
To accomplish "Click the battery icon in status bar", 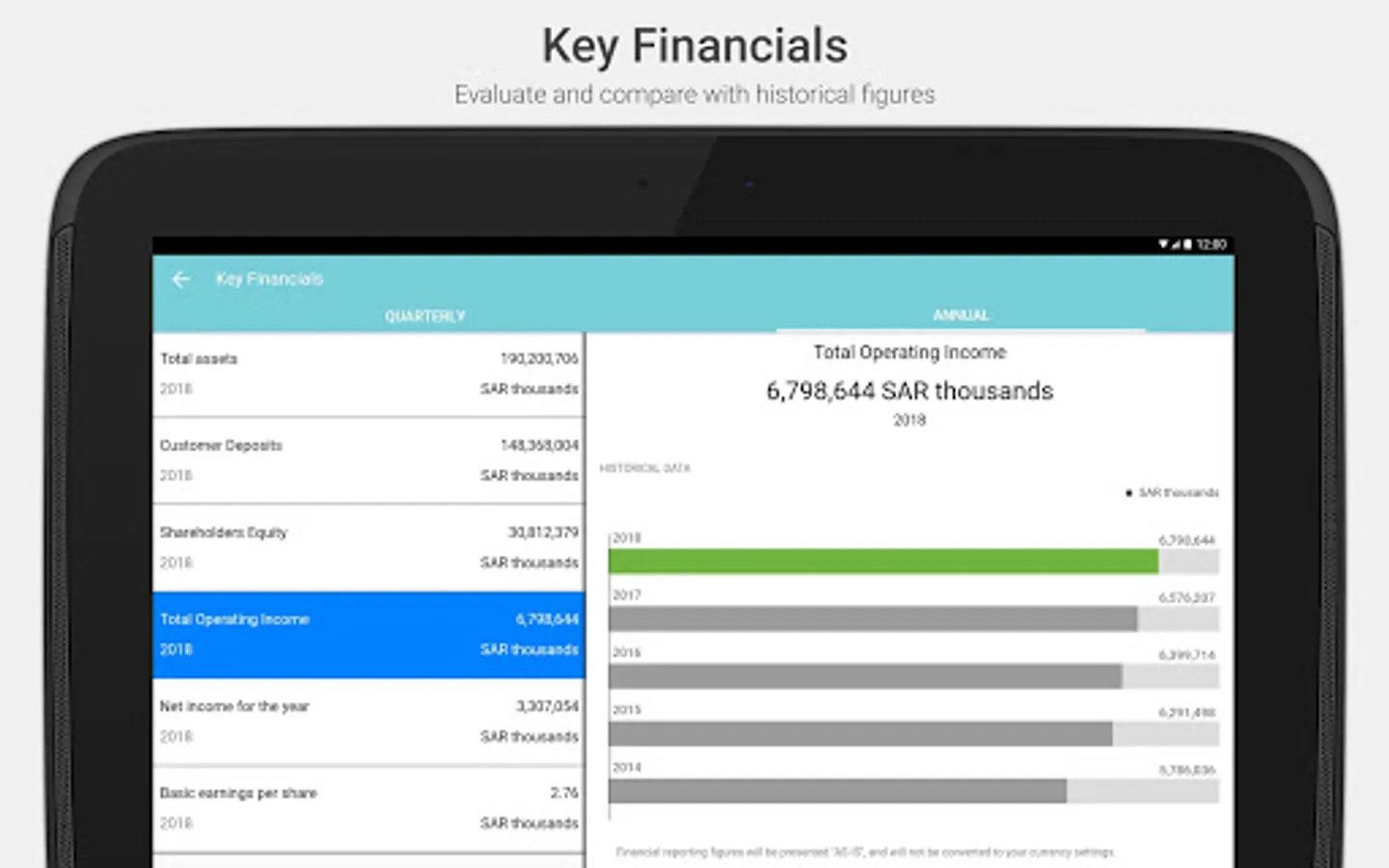I will (1187, 244).
